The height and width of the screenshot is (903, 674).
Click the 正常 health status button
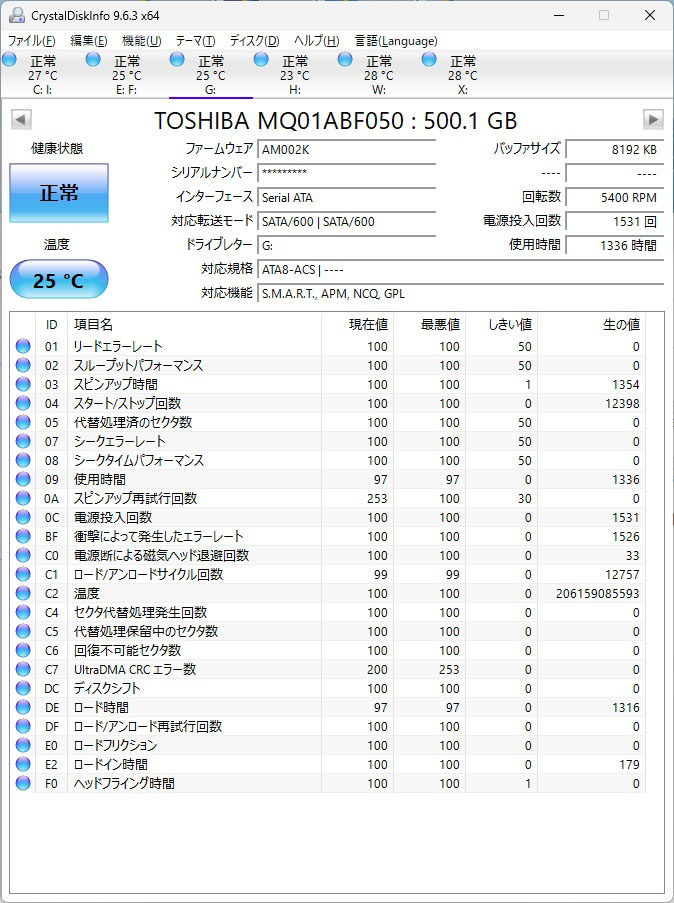pos(59,193)
